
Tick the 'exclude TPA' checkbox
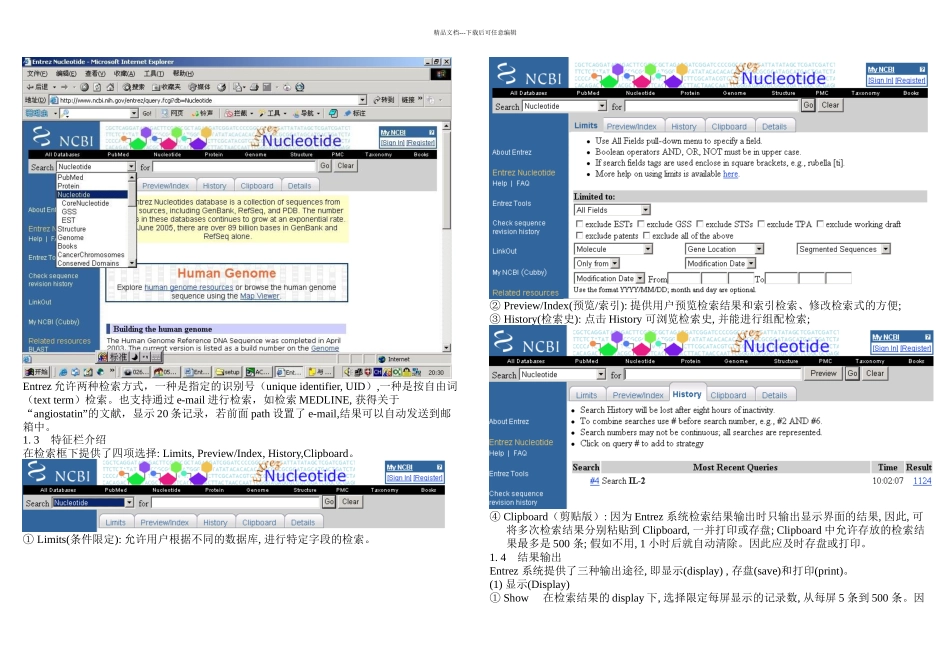tap(761, 224)
